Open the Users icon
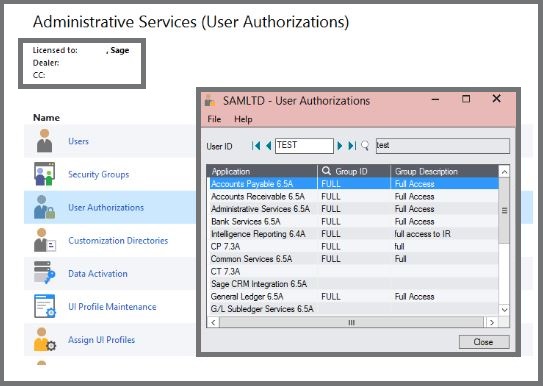Image resolution: width=543 pixels, height=386 pixels. (x=44, y=141)
